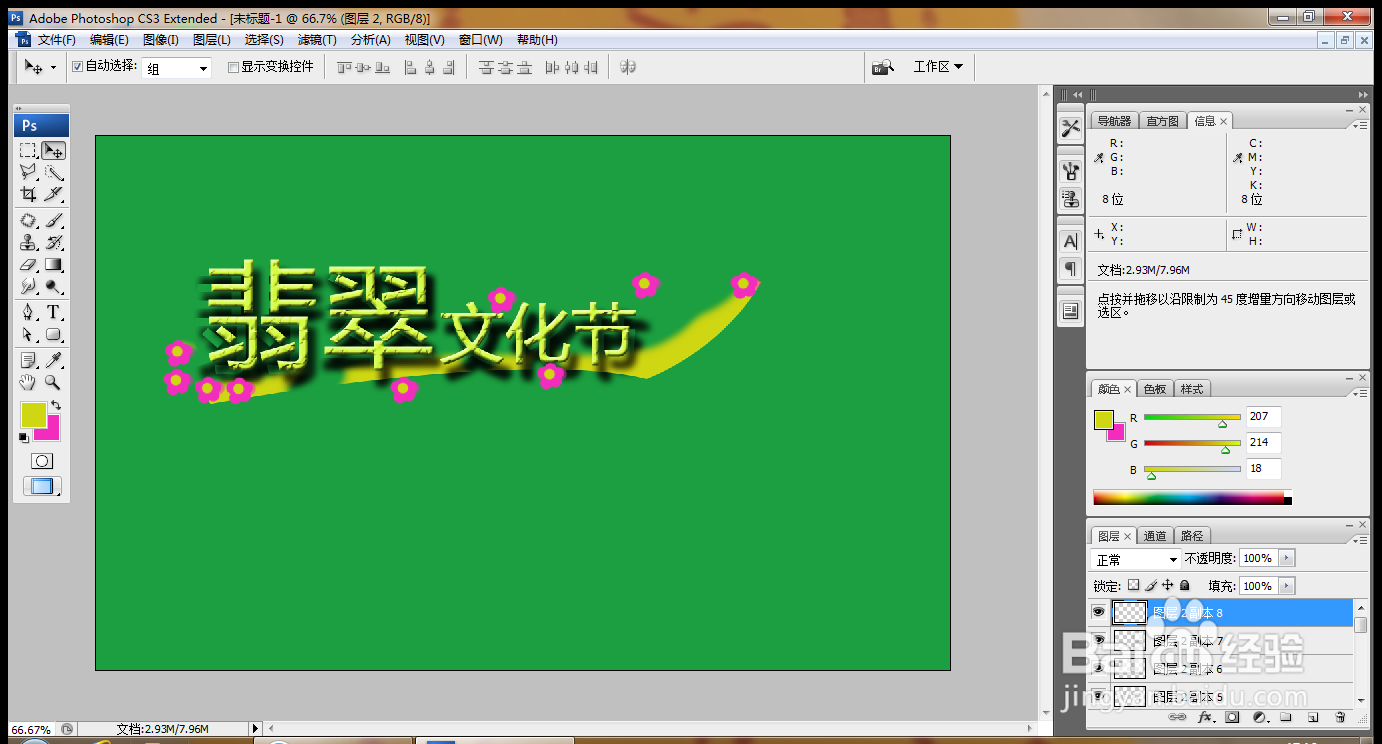
Task: Select the Crop tool
Action: click(28, 194)
